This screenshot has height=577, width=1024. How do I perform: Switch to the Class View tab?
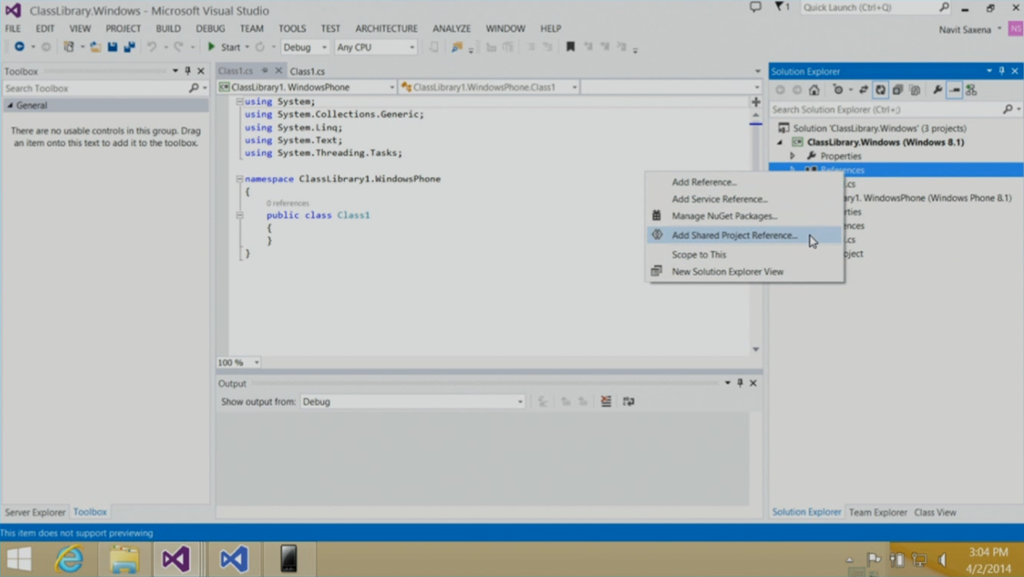coord(935,512)
